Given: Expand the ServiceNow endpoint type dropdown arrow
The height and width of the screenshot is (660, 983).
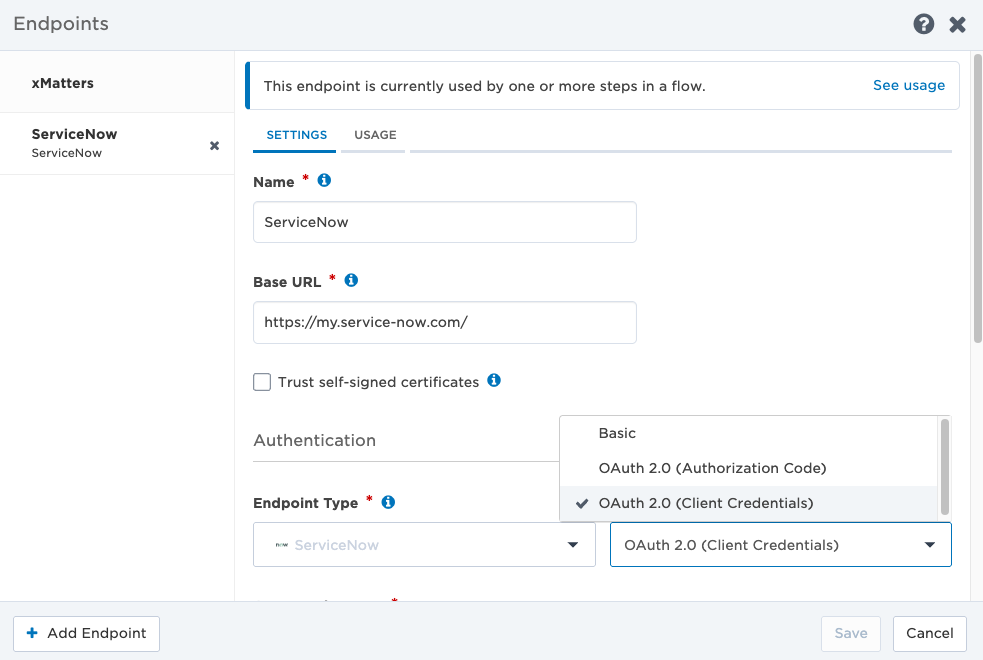Looking at the screenshot, I should (x=572, y=545).
